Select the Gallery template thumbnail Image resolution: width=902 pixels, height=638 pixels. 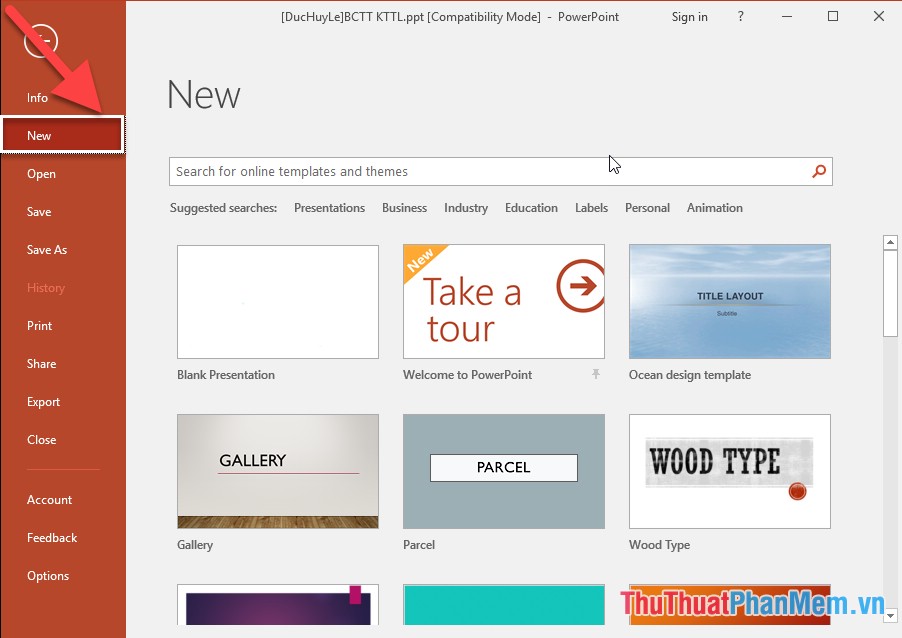[x=278, y=471]
